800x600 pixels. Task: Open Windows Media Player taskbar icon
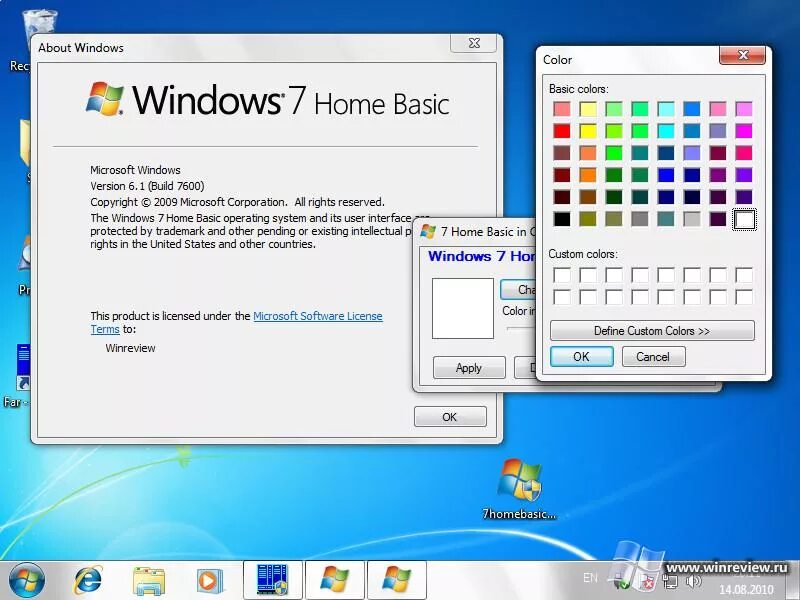[209, 581]
